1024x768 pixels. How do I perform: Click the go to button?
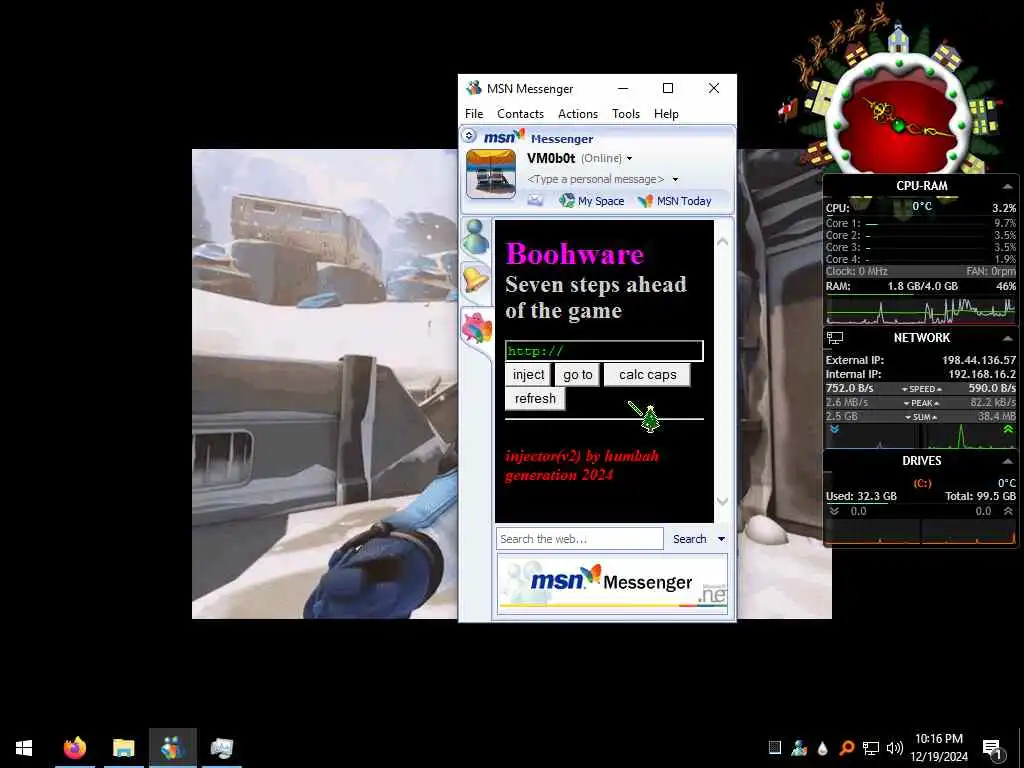click(577, 375)
